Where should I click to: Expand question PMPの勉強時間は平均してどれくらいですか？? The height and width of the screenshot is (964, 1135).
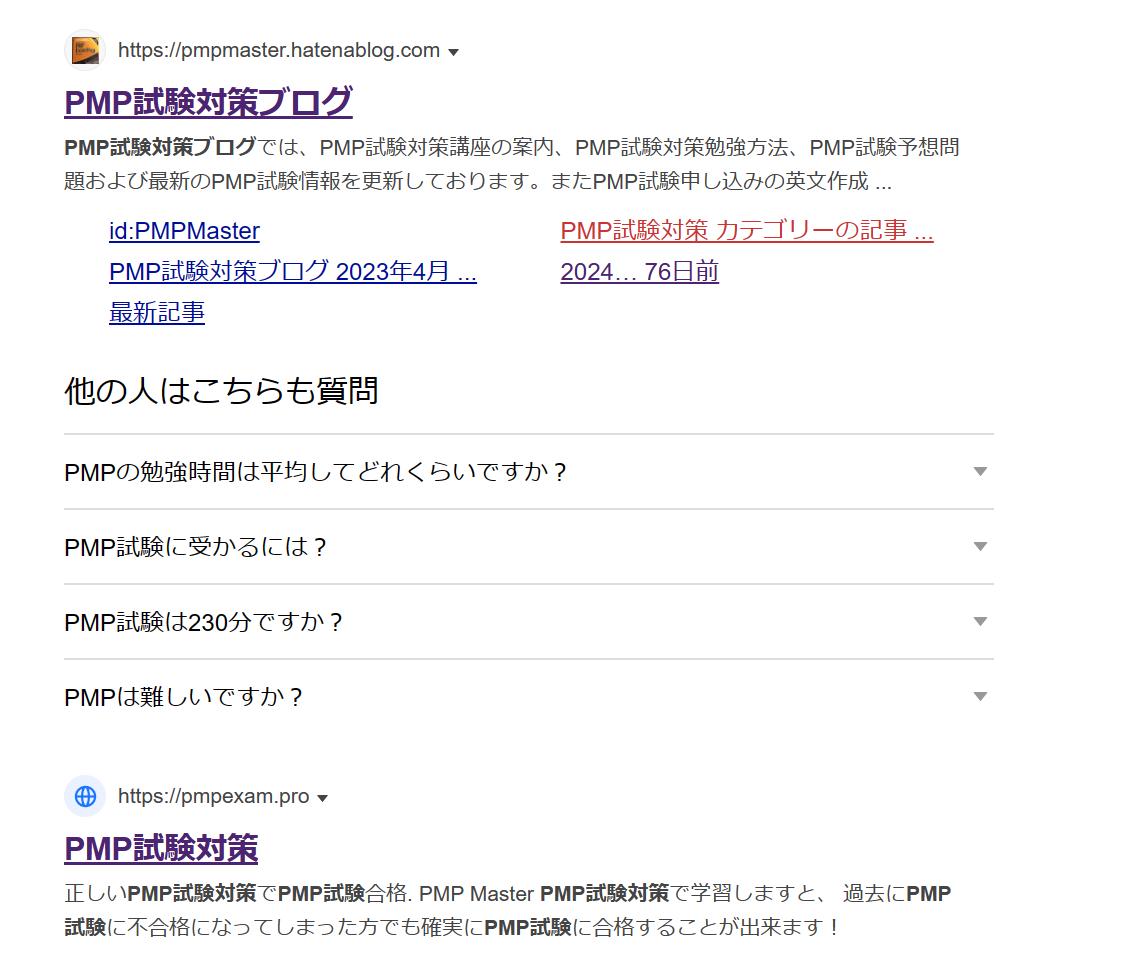tap(316, 472)
